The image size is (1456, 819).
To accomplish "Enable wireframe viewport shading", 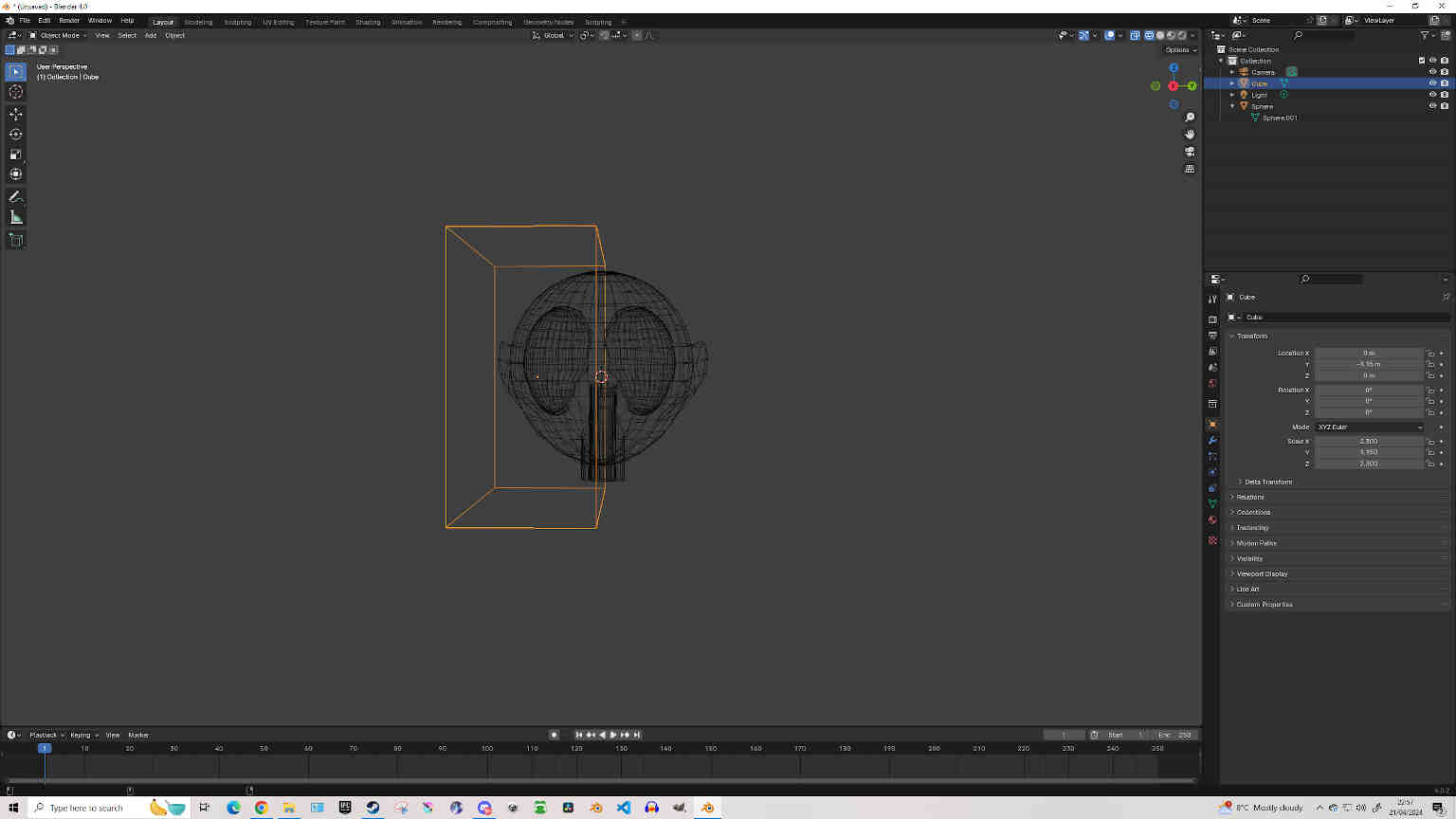I will [x=1149, y=35].
